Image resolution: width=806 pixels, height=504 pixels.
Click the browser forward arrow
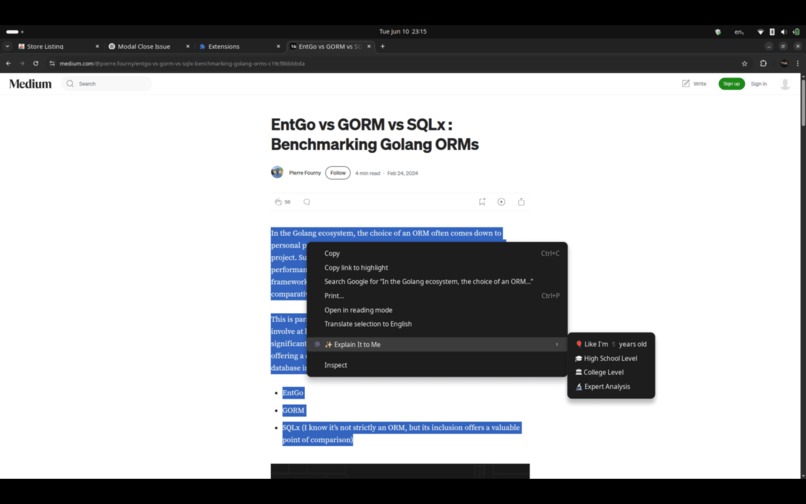tap(22, 63)
